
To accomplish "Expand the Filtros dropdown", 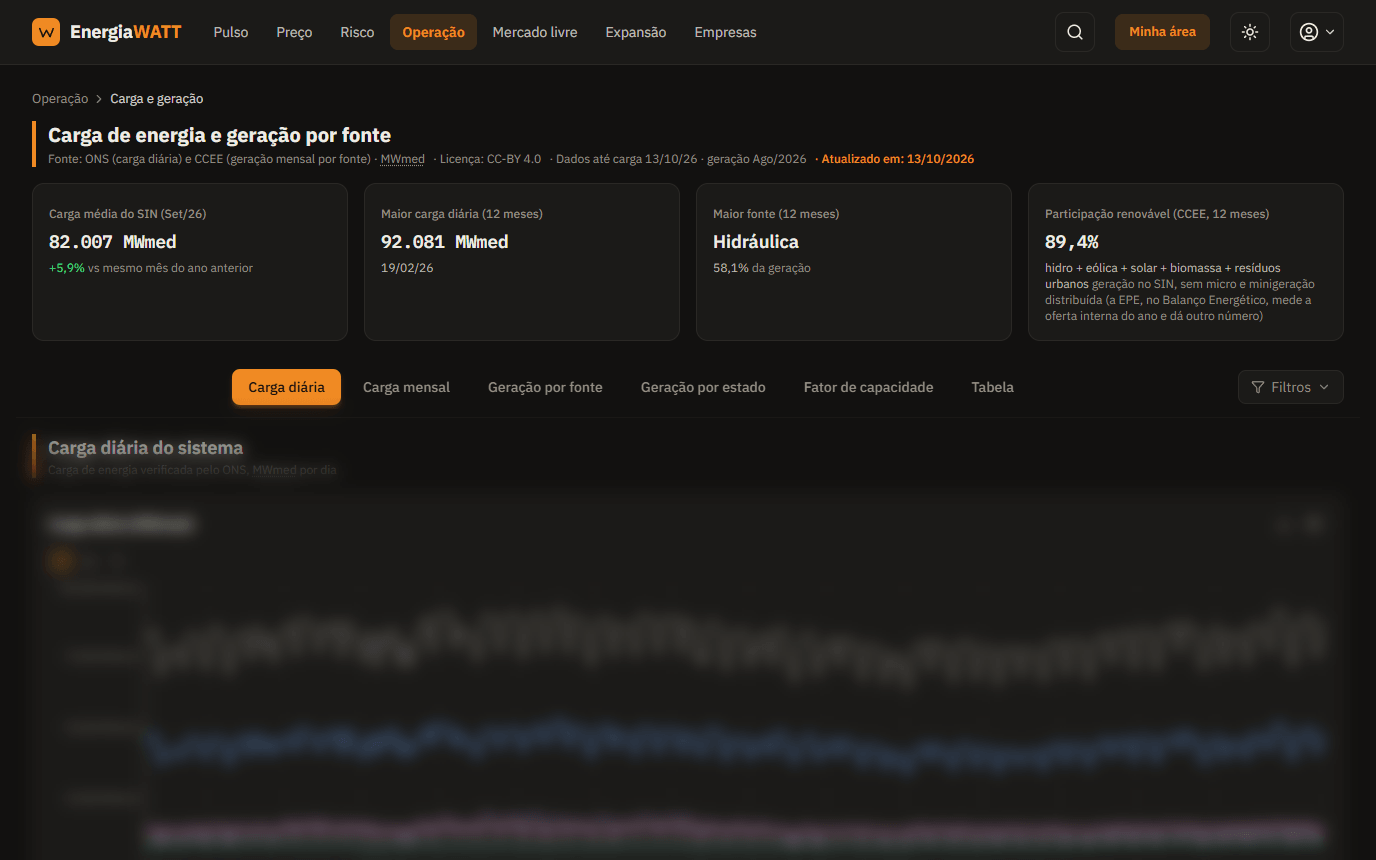I will pyautogui.click(x=1290, y=387).
